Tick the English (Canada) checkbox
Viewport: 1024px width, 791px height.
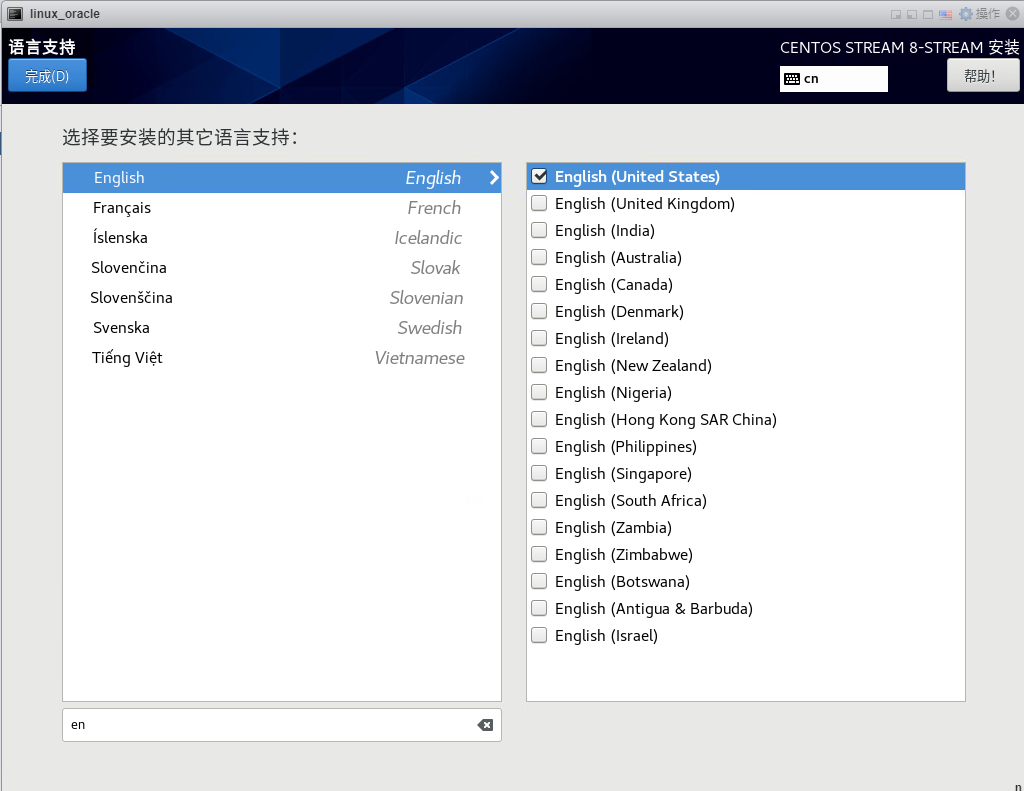click(539, 284)
